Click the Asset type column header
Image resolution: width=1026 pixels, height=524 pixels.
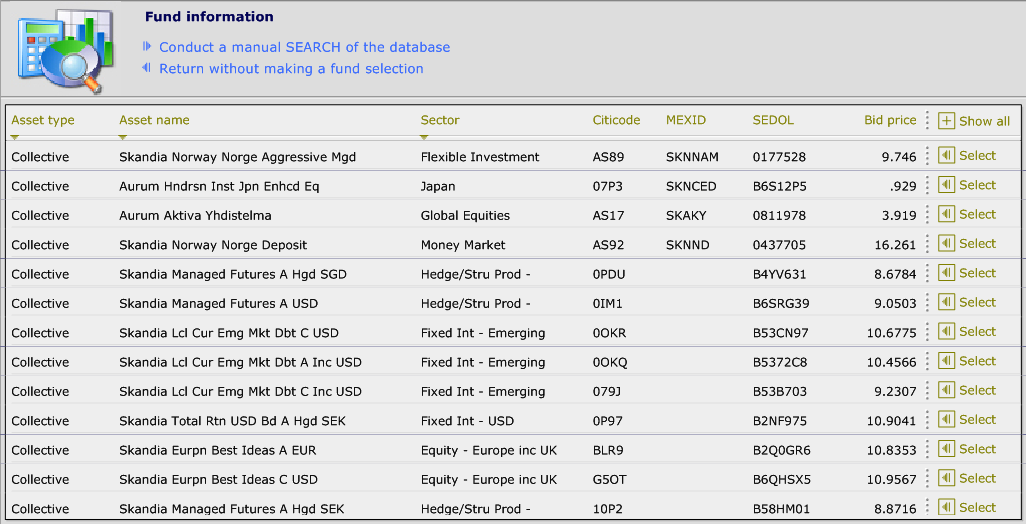click(x=43, y=120)
